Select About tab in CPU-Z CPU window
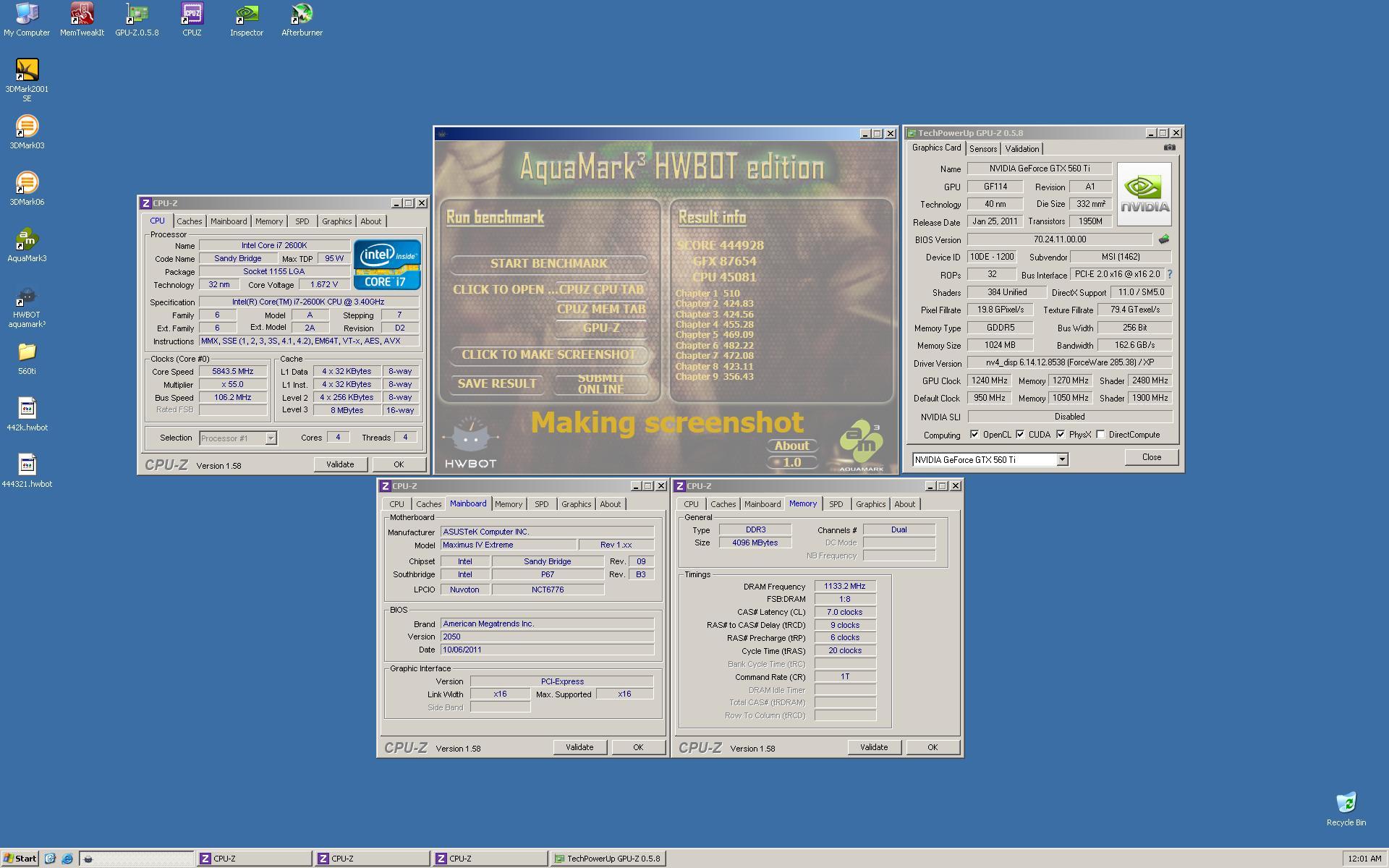This screenshot has width=1389, height=868. 371,221
